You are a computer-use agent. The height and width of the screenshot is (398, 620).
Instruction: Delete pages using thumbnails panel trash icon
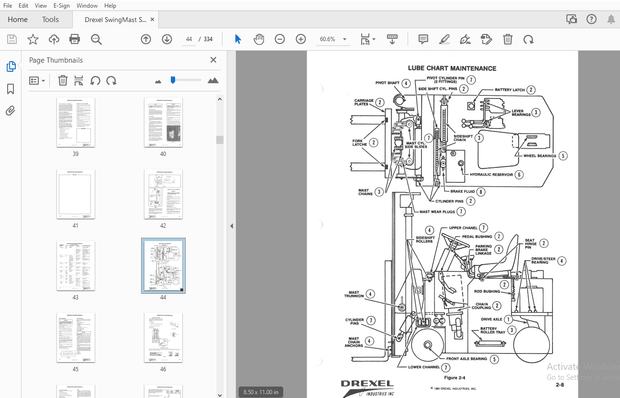point(62,81)
